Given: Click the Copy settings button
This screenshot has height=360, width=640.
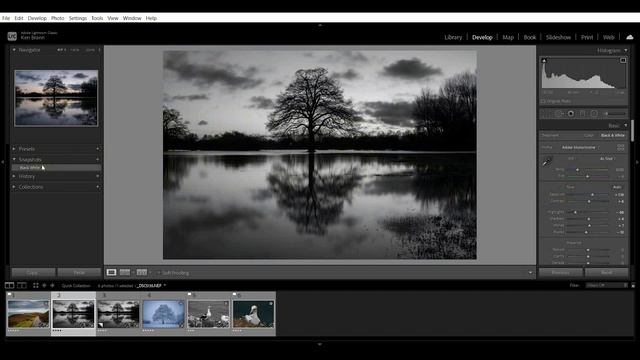Looking at the screenshot, I should [x=33, y=272].
